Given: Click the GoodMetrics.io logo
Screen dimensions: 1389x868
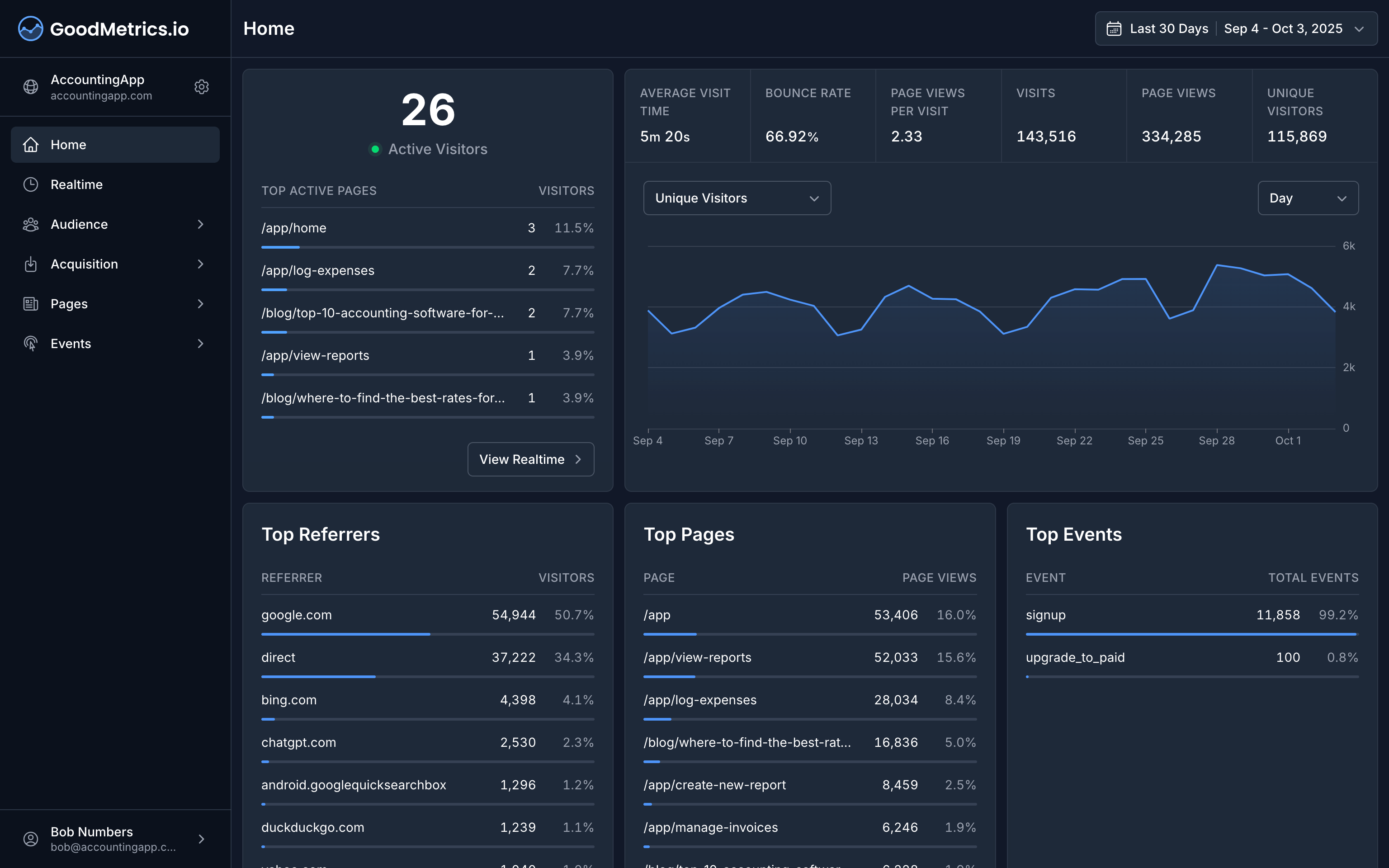Looking at the screenshot, I should coord(103,28).
